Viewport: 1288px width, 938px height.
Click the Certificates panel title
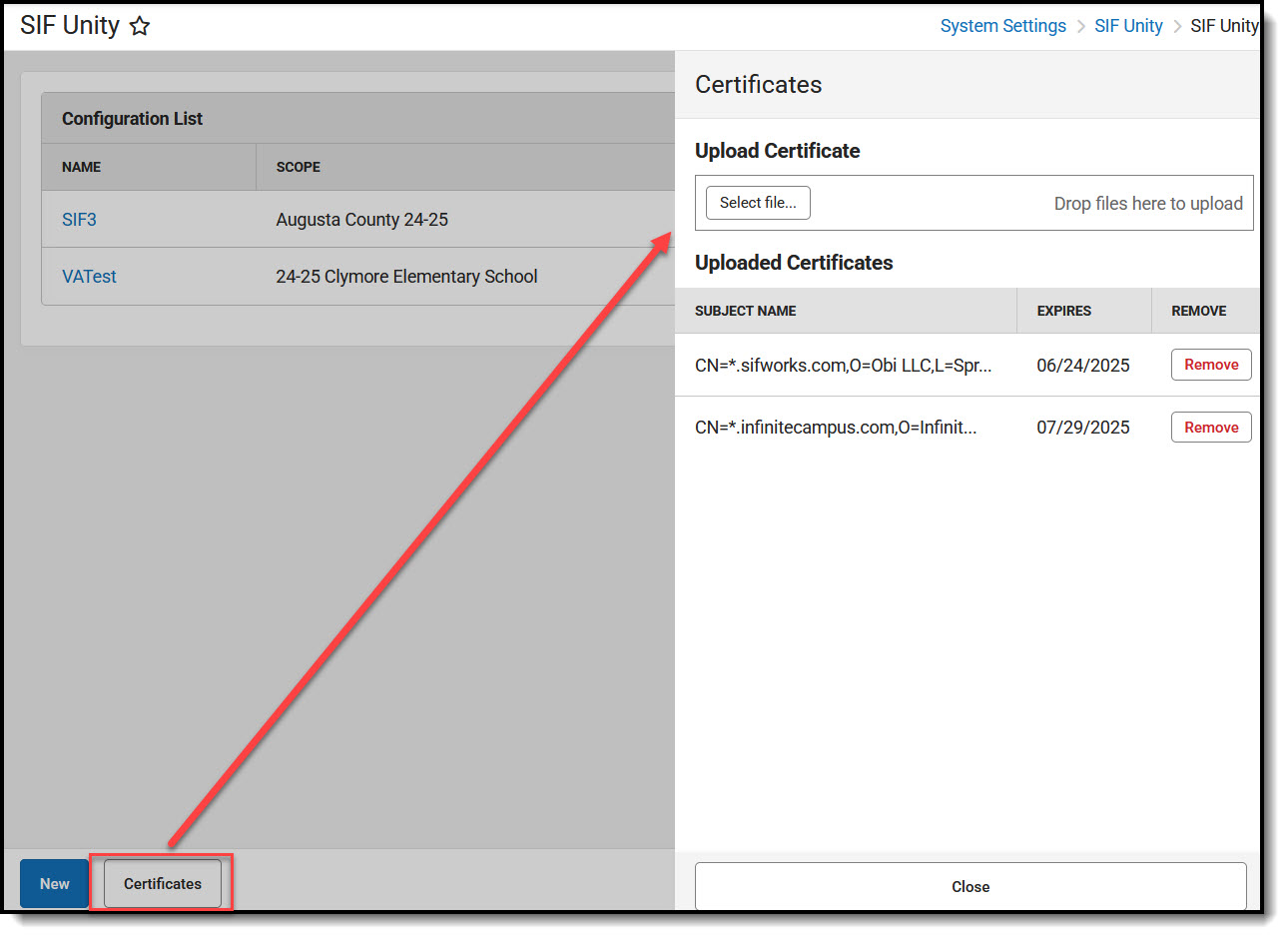point(758,85)
